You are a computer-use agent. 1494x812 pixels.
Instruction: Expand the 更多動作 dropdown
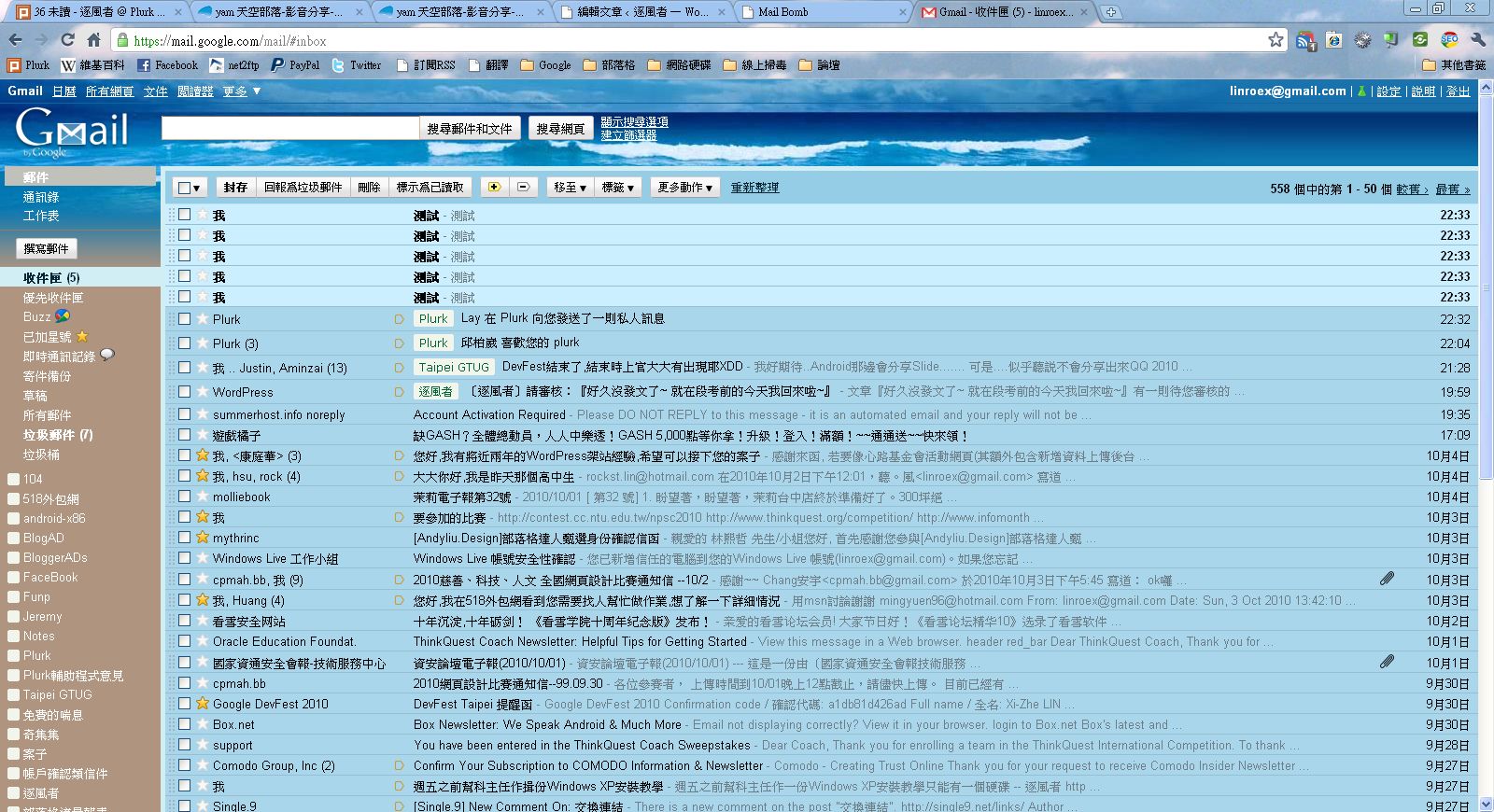[x=684, y=188]
